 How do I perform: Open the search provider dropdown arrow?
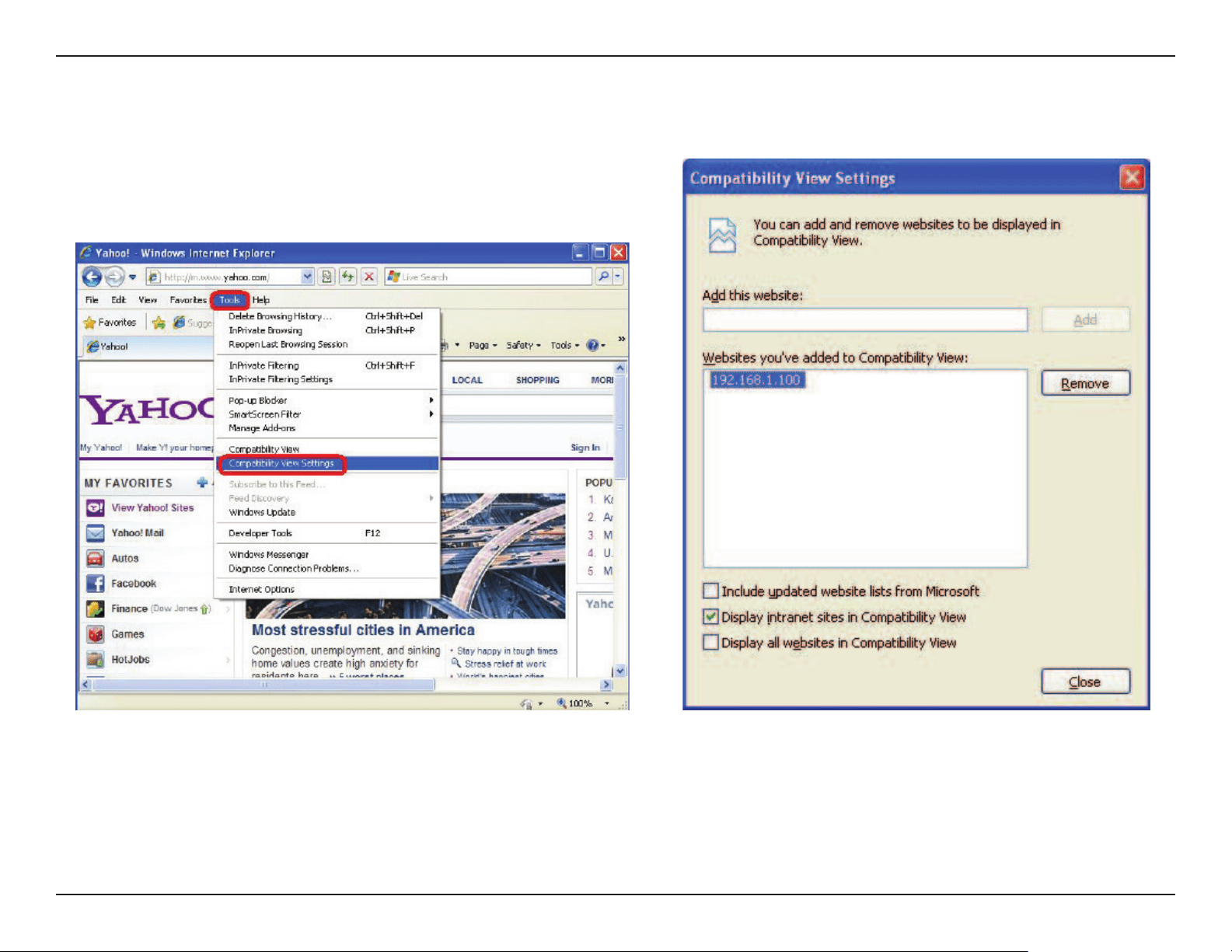coord(619,277)
